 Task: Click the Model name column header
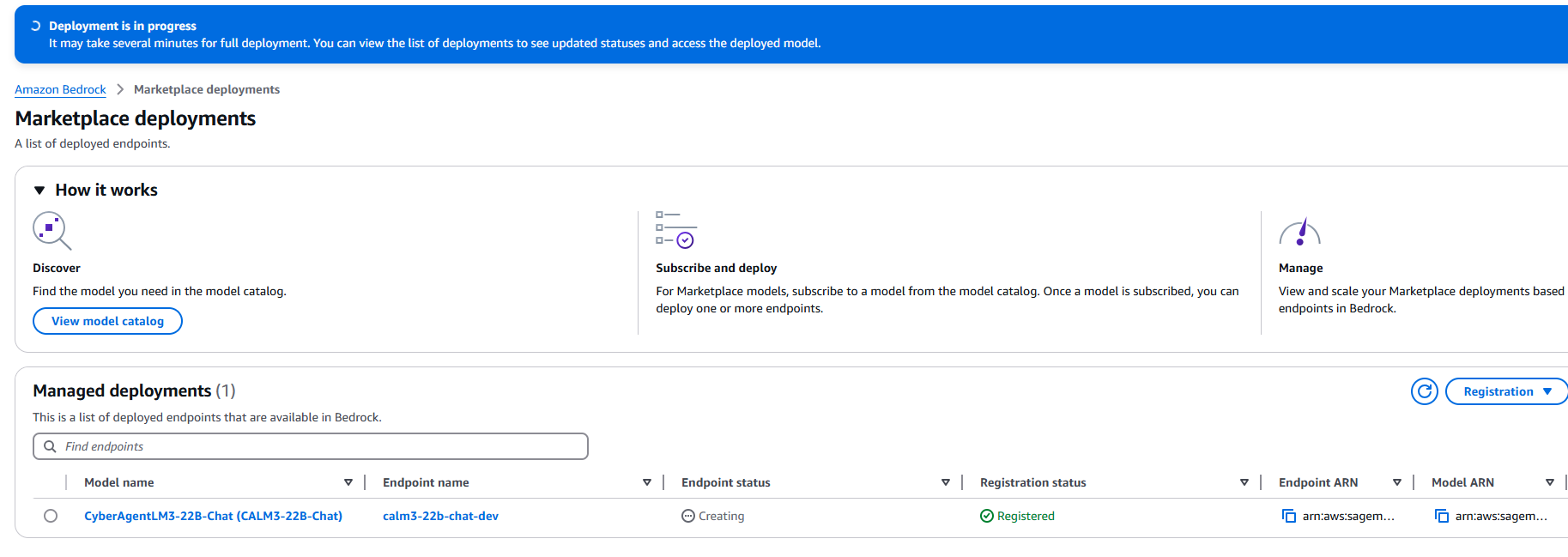coord(119,482)
